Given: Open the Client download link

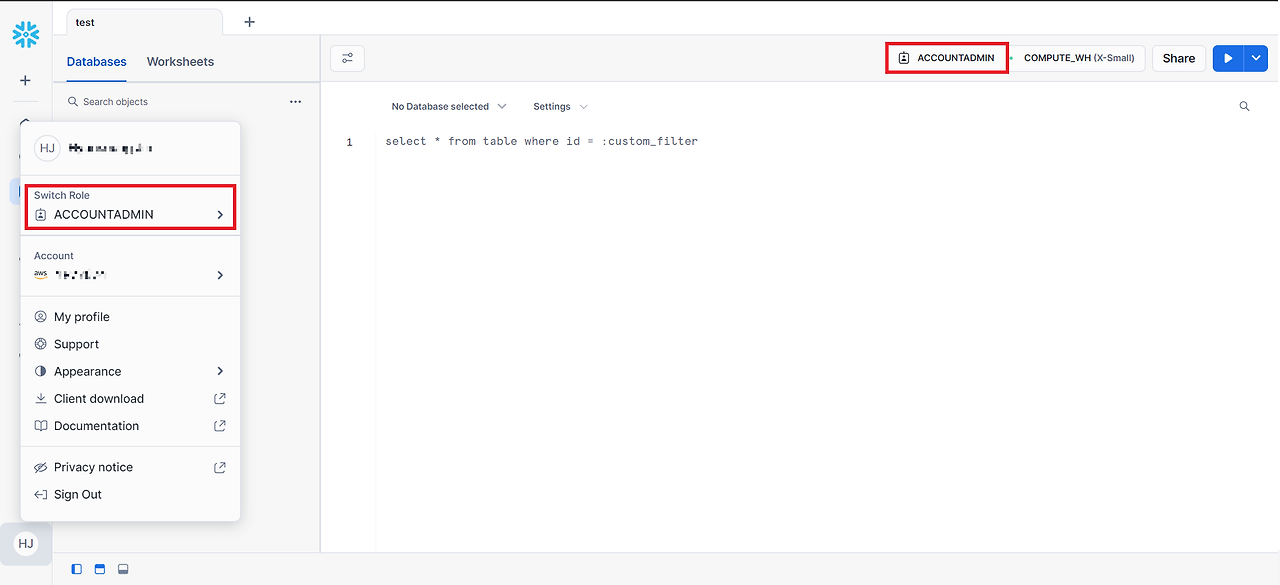Looking at the screenshot, I should 131,398.
